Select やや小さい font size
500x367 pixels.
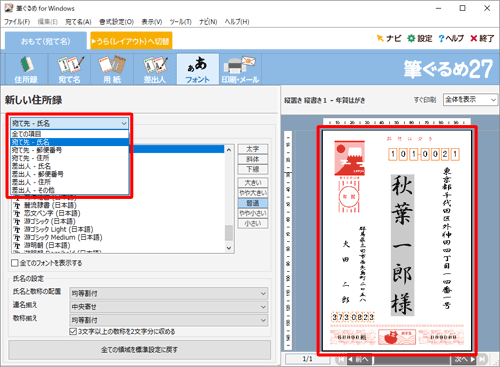tap(253, 213)
